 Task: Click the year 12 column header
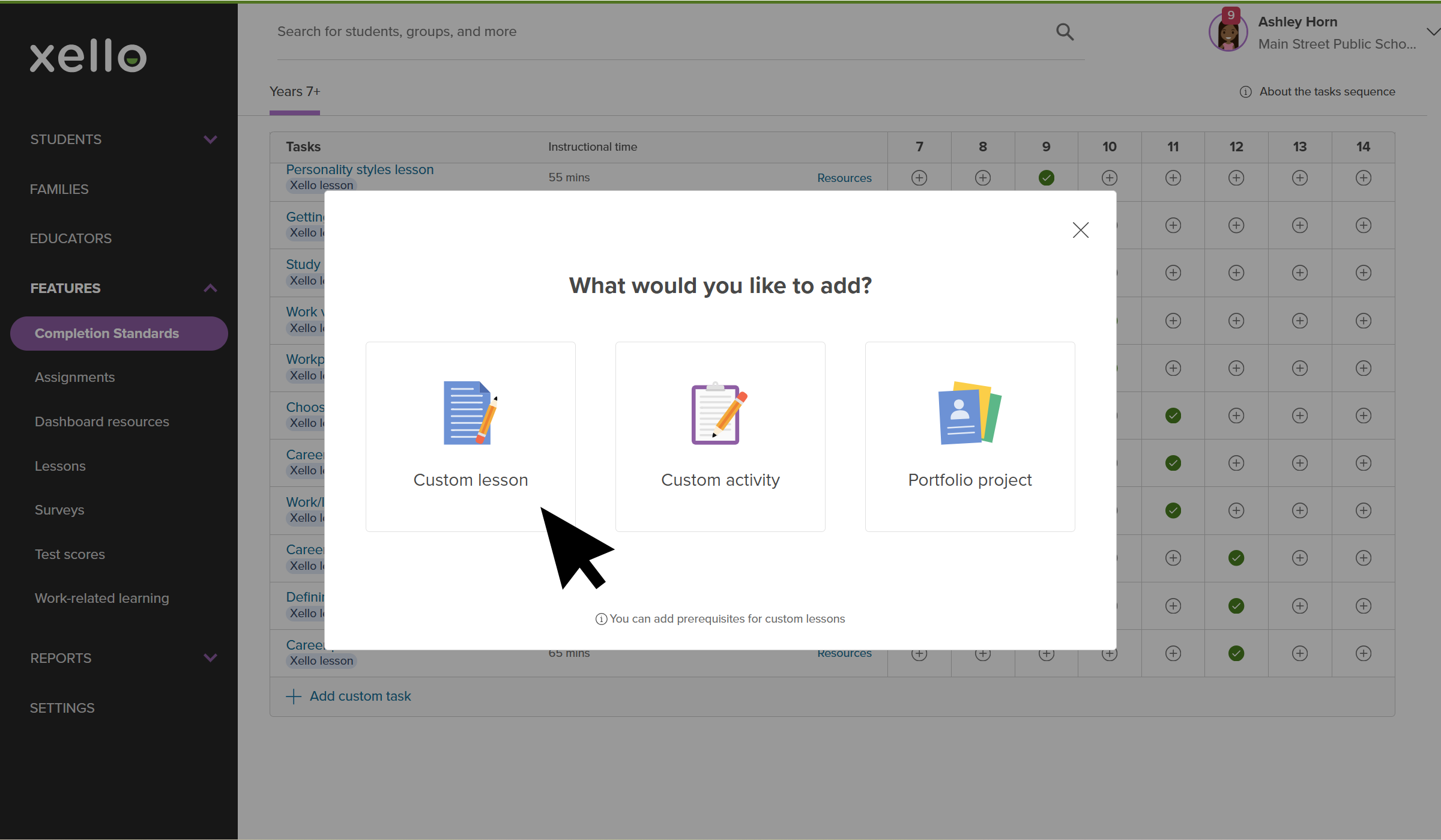coord(1236,147)
